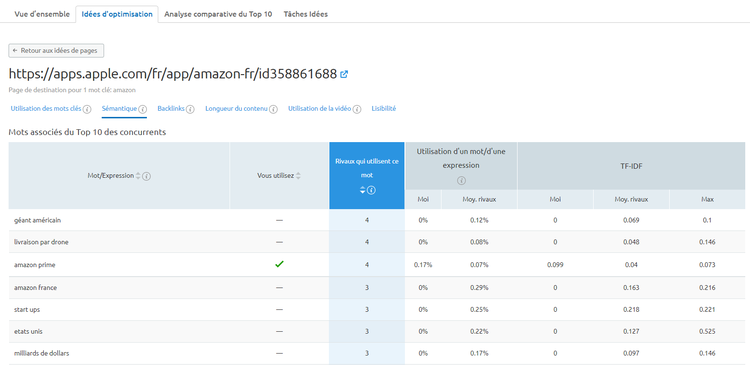Toggle sort arrows in Rivaux qui utilisent column
Screen dimensions: 750x365
(x=363, y=190)
